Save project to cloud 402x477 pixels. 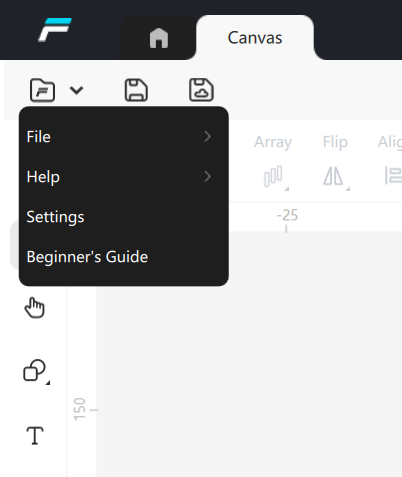(201, 90)
